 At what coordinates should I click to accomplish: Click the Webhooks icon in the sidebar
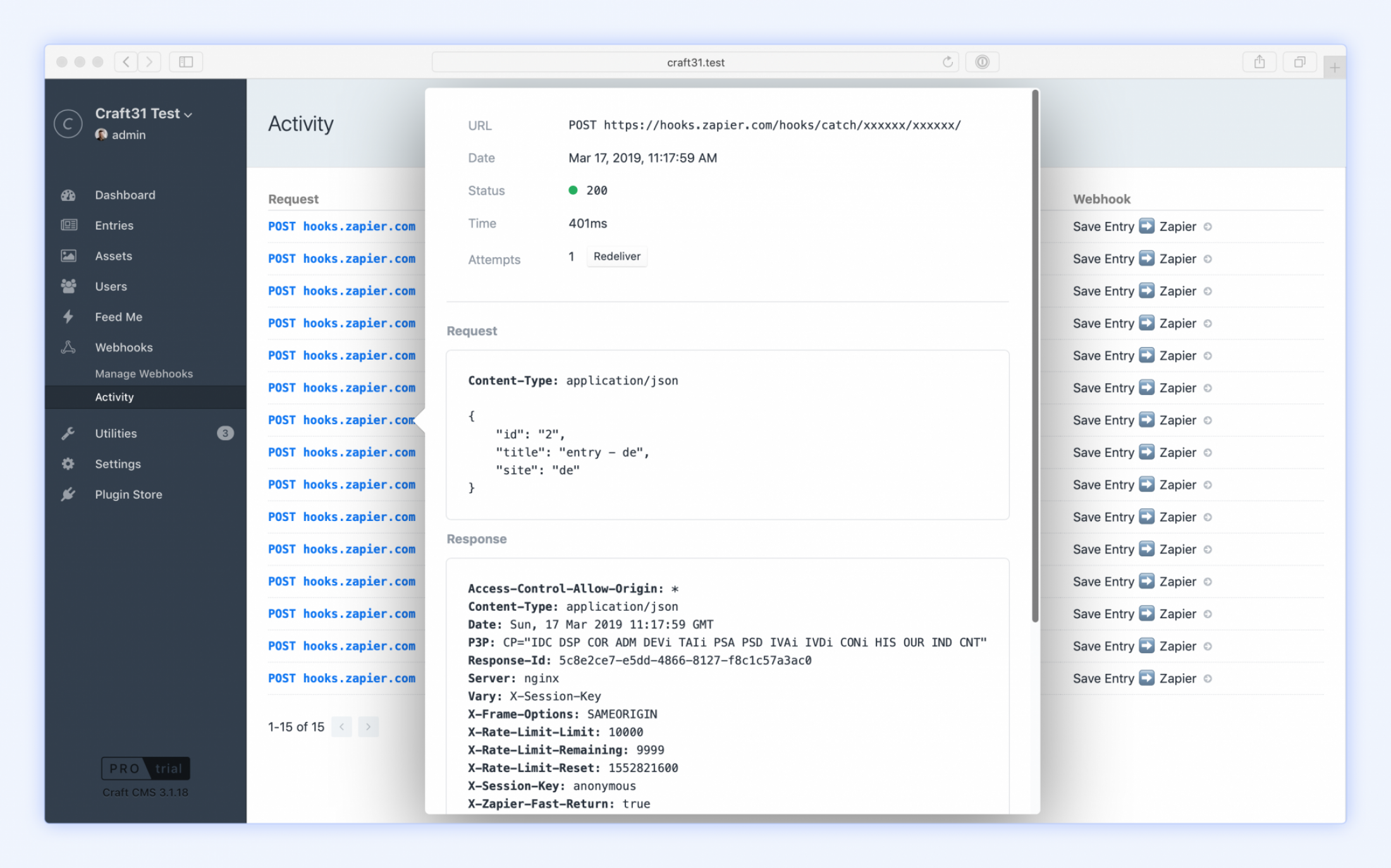(68, 346)
